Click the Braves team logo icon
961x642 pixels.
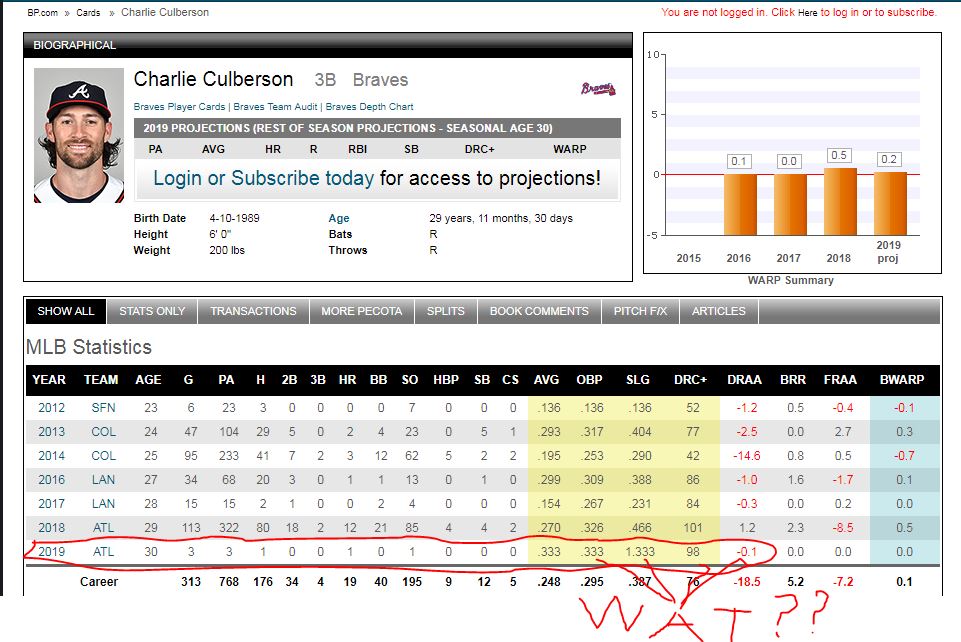click(598, 89)
